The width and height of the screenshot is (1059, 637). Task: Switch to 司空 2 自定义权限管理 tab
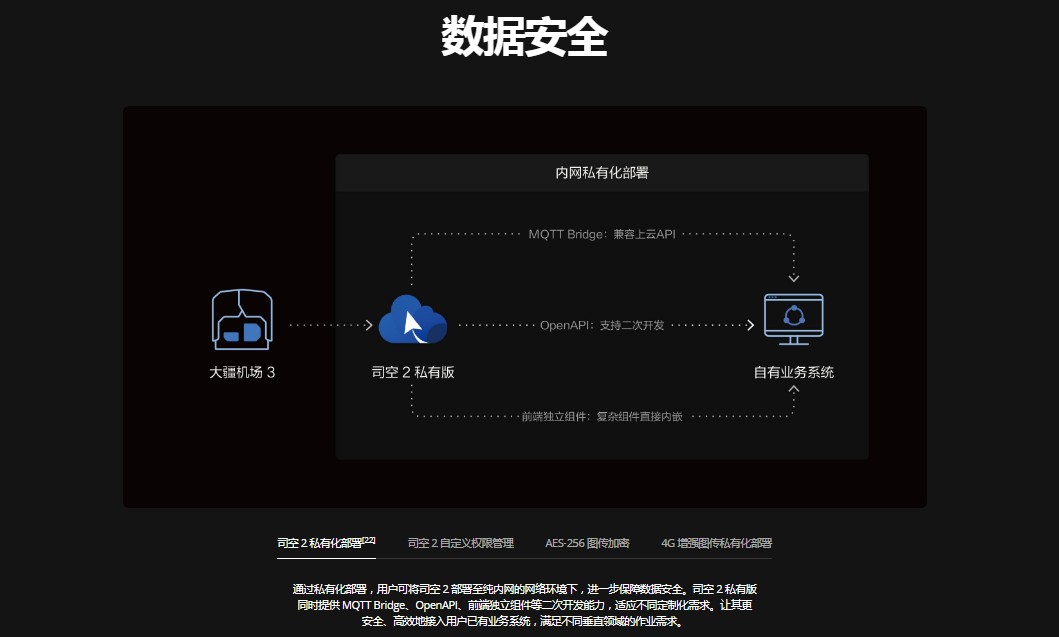point(461,543)
